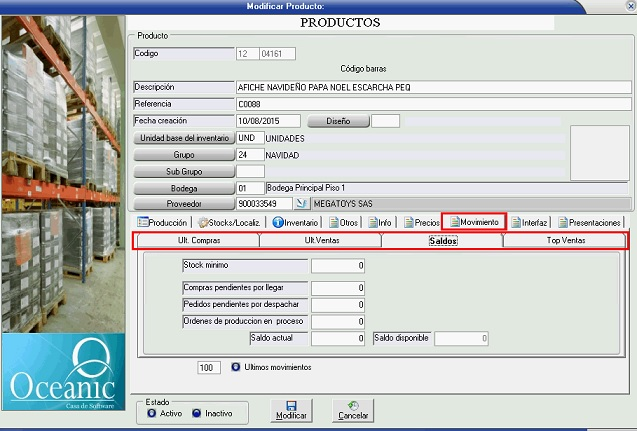The height and width of the screenshot is (431, 637).
Task: Click the Interfaz tab document icon
Action: [x=516, y=222]
